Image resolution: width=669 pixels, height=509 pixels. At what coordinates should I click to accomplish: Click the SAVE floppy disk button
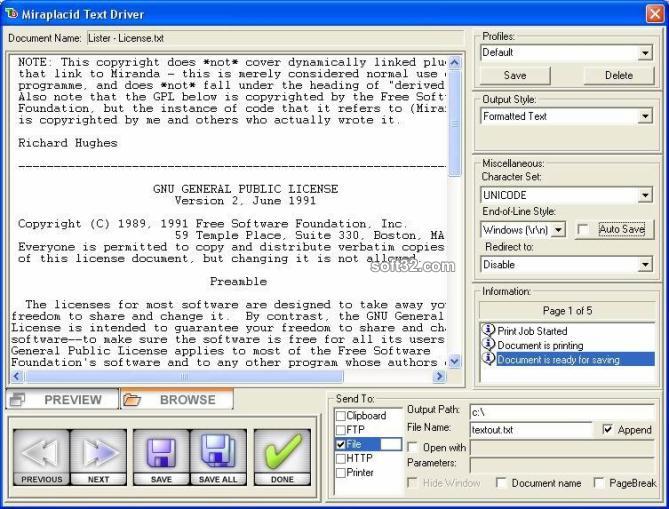click(x=161, y=457)
